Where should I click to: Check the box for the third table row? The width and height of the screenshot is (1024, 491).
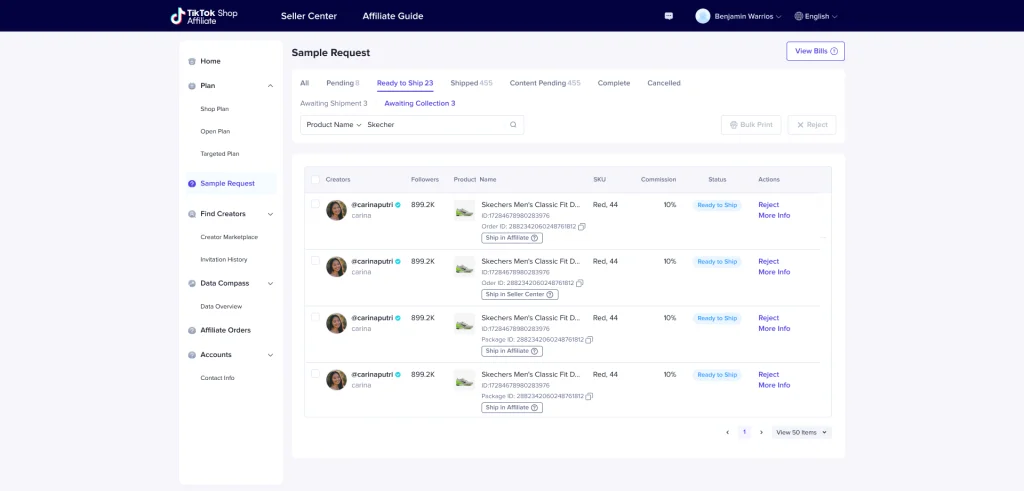(315, 317)
